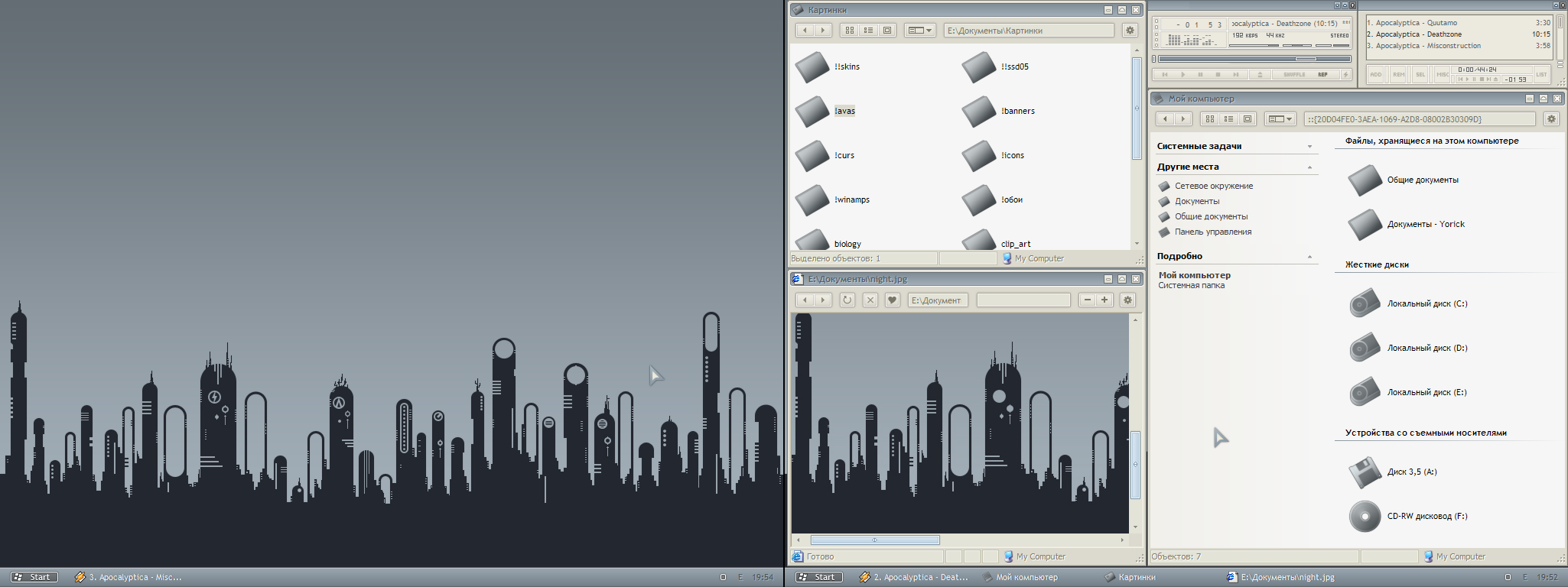Open the !banners folder
The width and height of the screenshot is (1568, 587).
click(x=998, y=112)
